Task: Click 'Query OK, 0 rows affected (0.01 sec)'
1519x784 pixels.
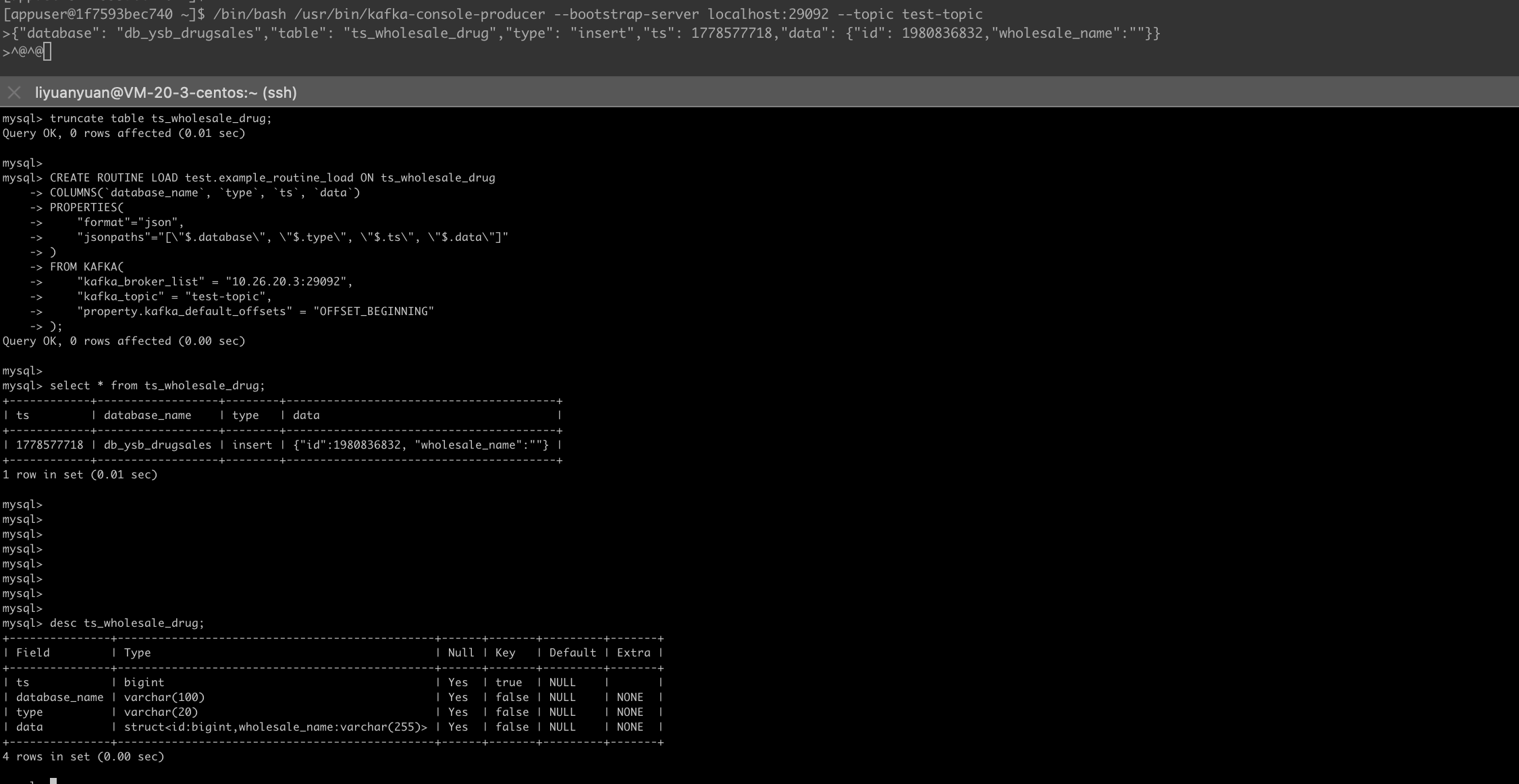Action: pyautogui.click(x=124, y=133)
